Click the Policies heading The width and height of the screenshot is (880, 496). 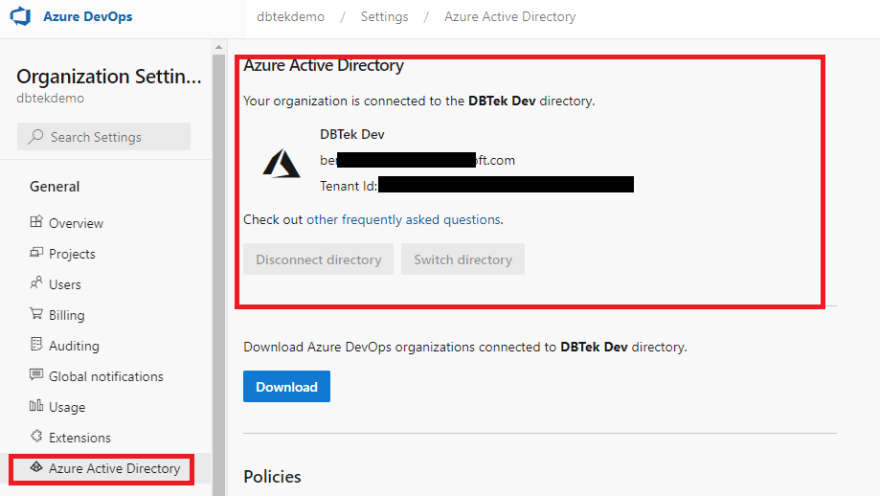pyautogui.click(x=272, y=476)
